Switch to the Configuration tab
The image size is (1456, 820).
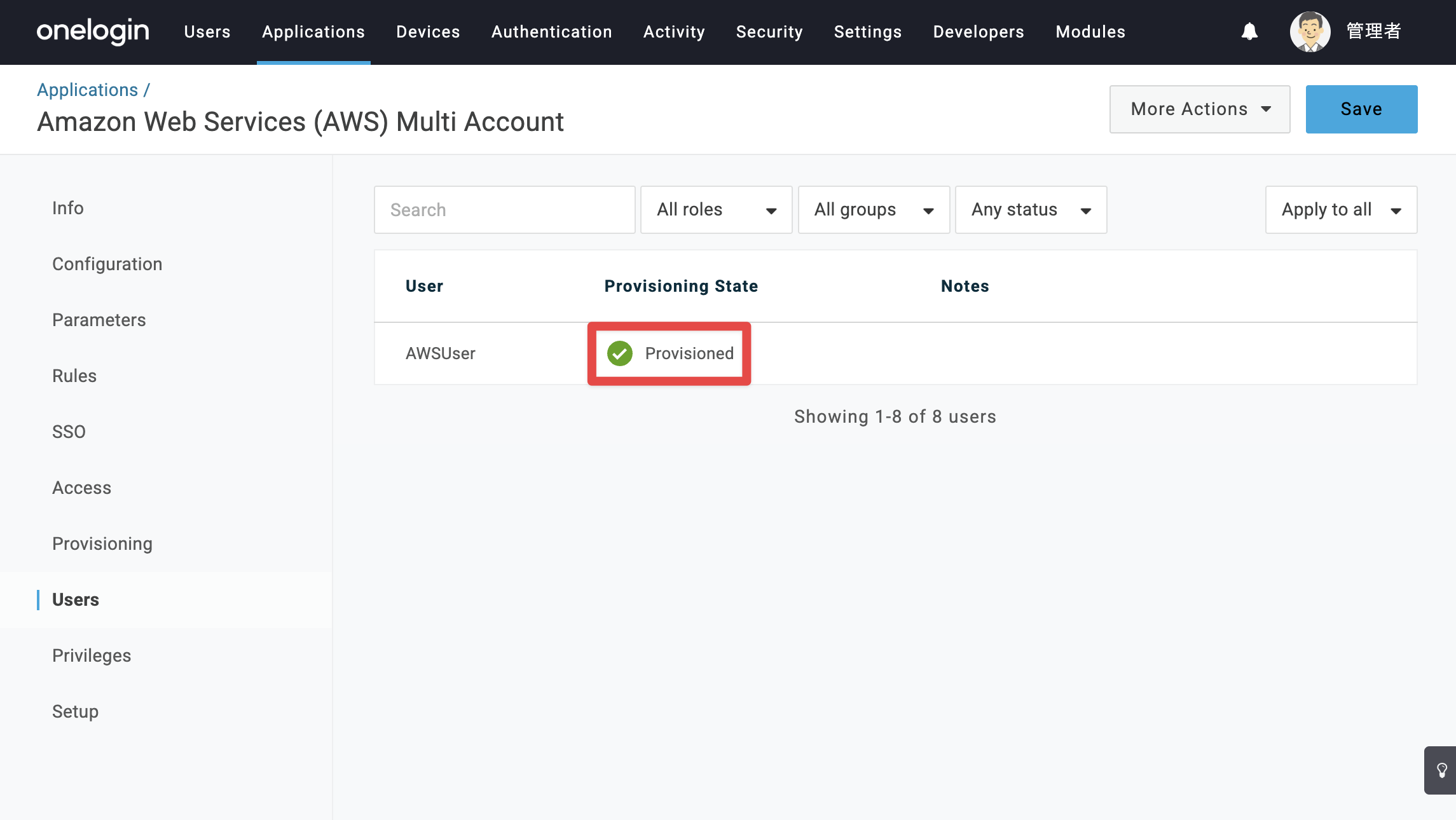(x=107, y=264)
